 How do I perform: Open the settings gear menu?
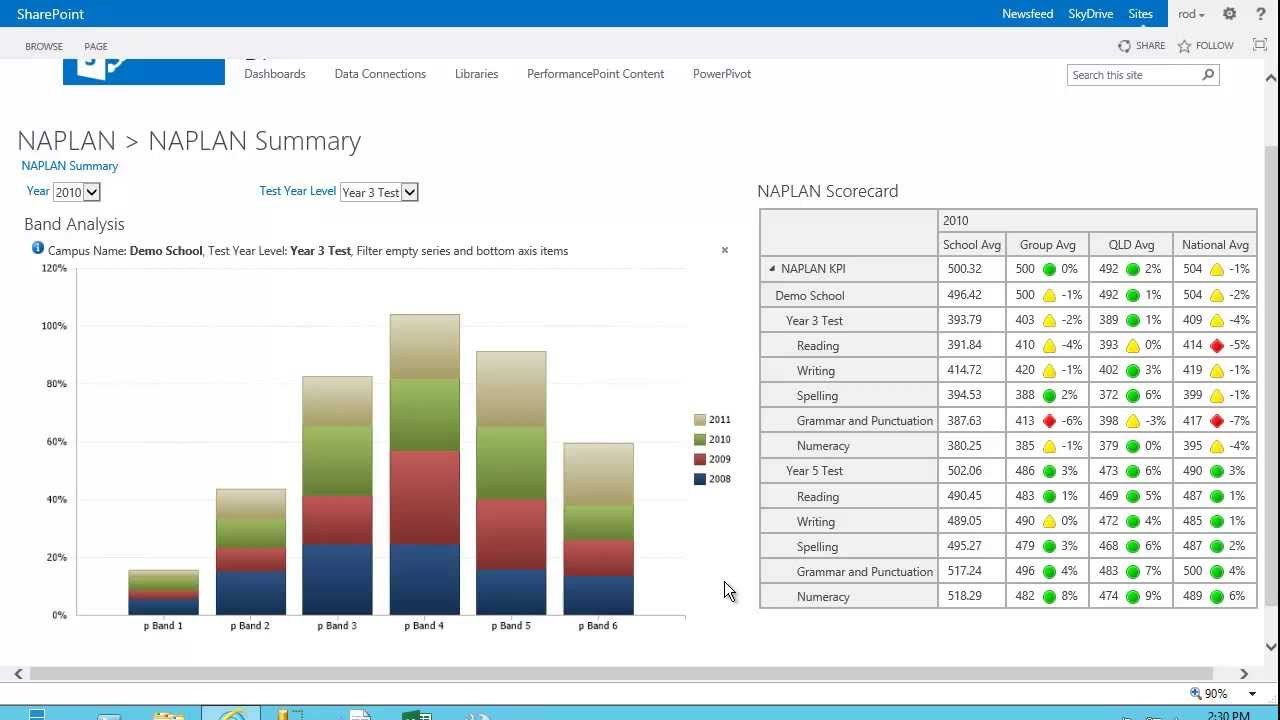click(1229, 14)
